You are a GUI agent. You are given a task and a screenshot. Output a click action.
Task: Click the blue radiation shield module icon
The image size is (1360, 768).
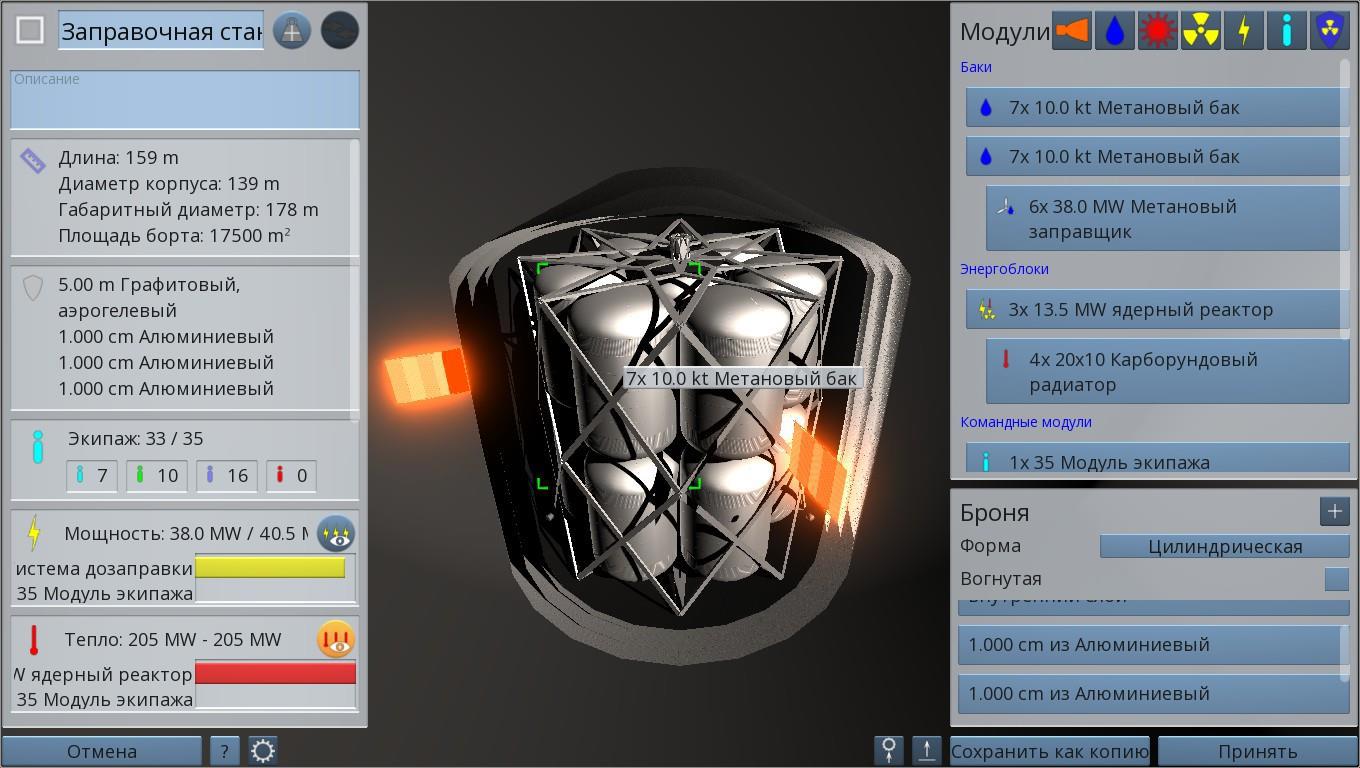(x=1329, y=31)
